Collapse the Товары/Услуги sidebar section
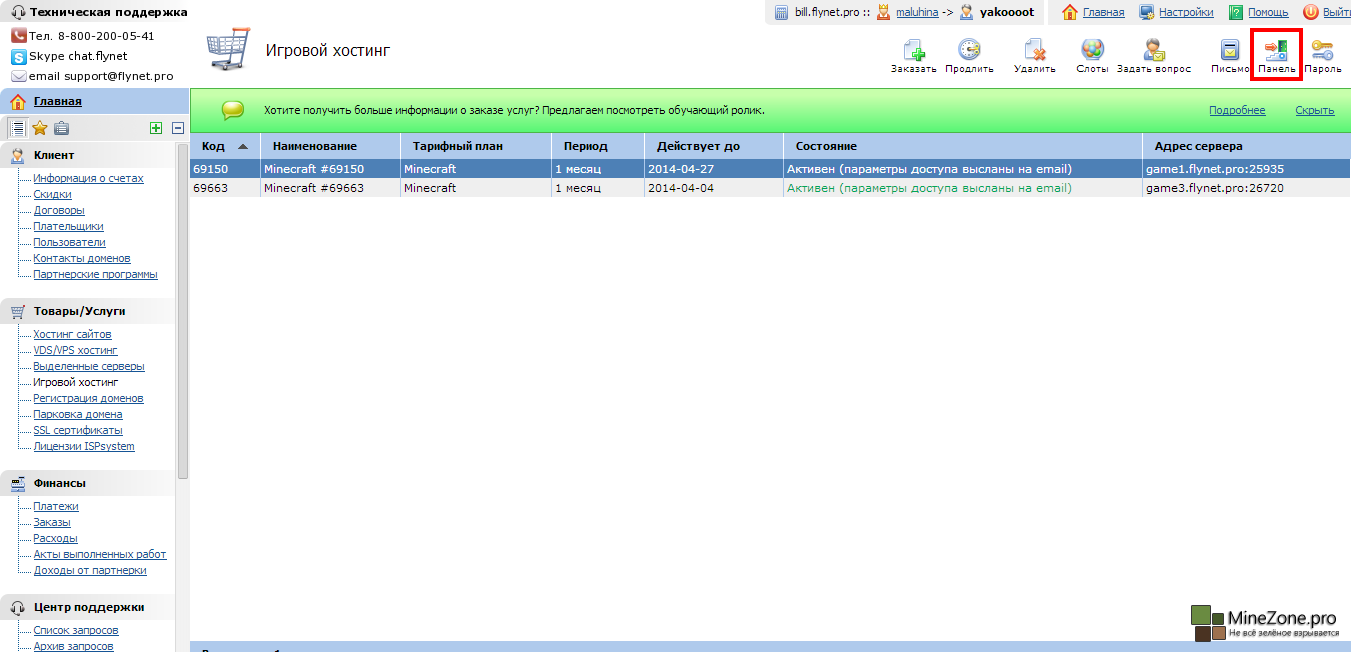The width and height of the screenshot is (1351, 652). [79, 311]
